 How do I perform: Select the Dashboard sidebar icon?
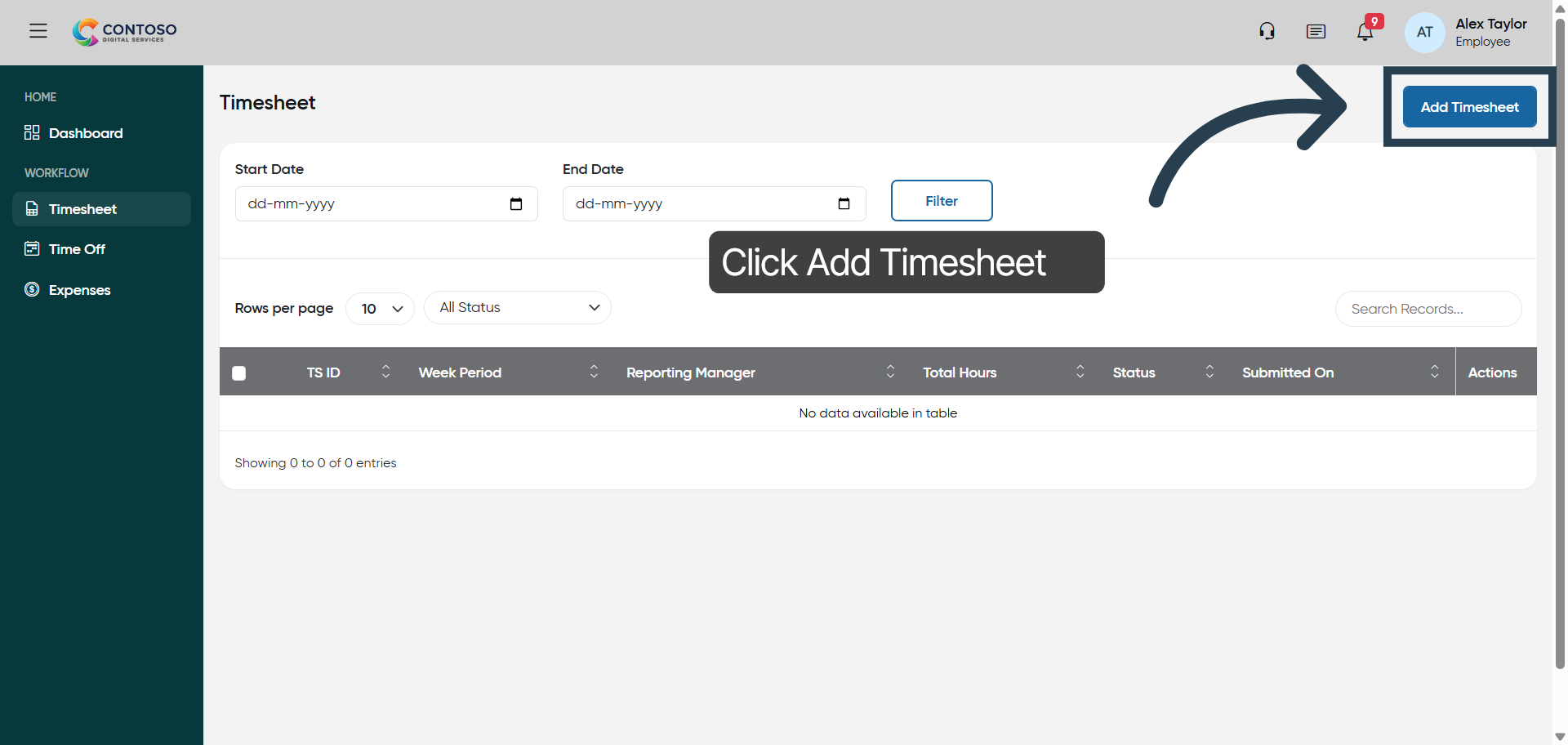(x=32, y=132)
